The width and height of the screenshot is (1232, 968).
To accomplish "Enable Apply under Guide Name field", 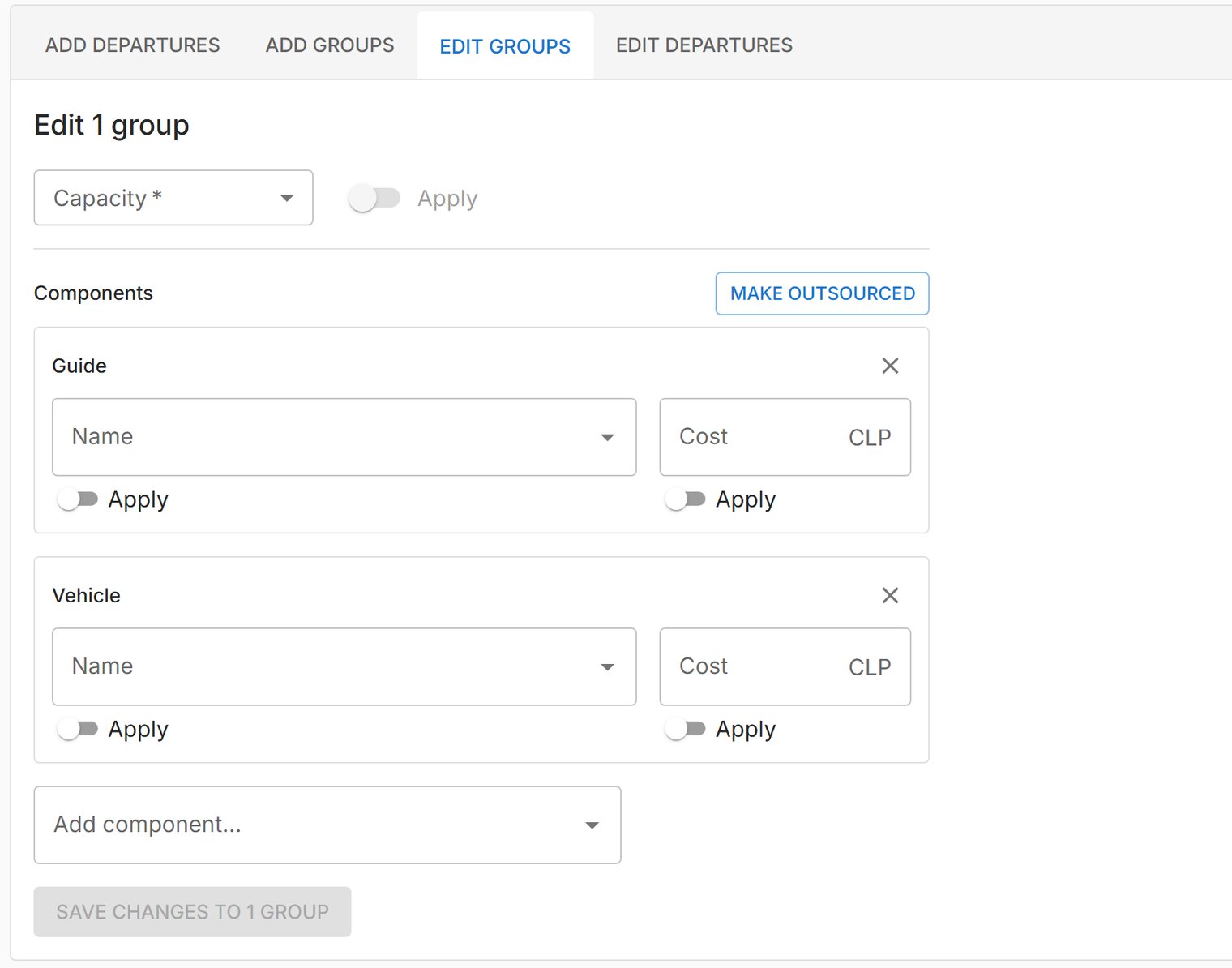I will coord(78,499).
